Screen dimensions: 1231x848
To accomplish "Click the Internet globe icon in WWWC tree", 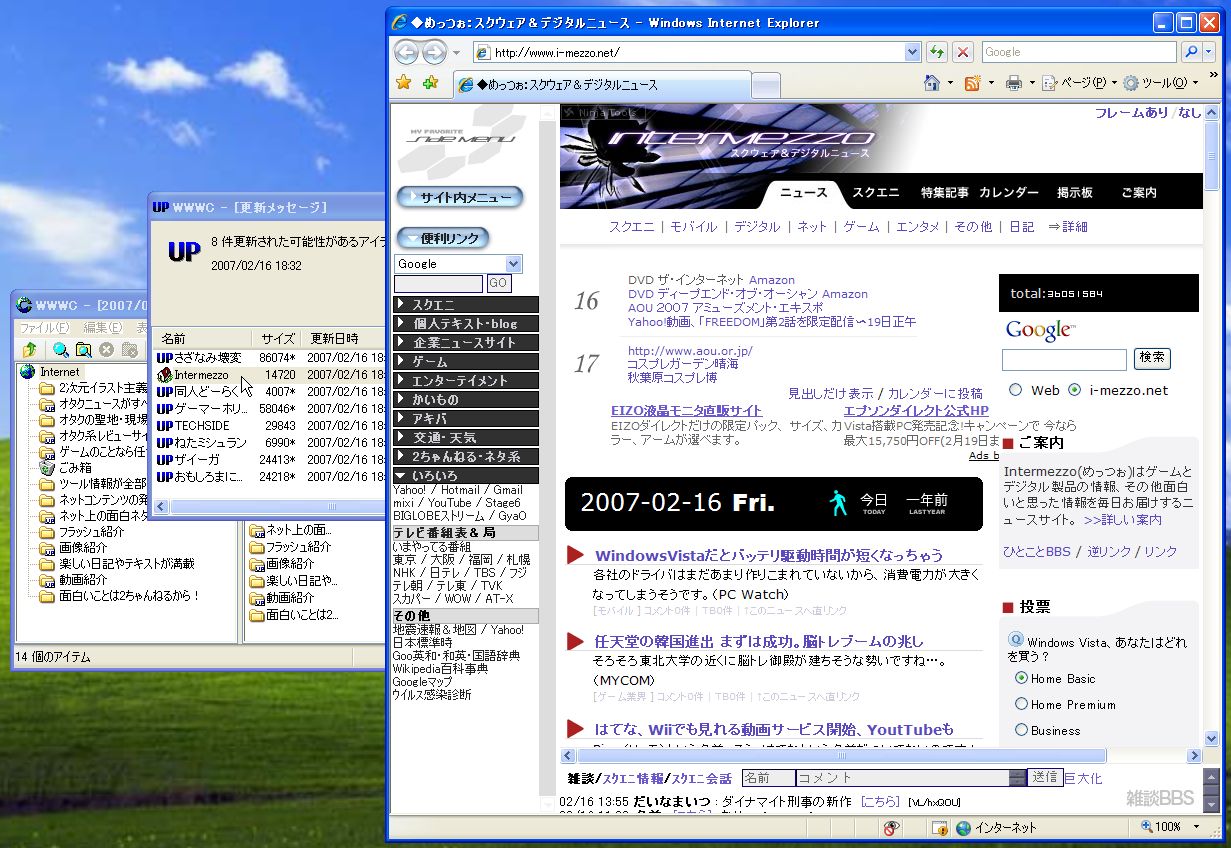I will click(x=27, y=372).
